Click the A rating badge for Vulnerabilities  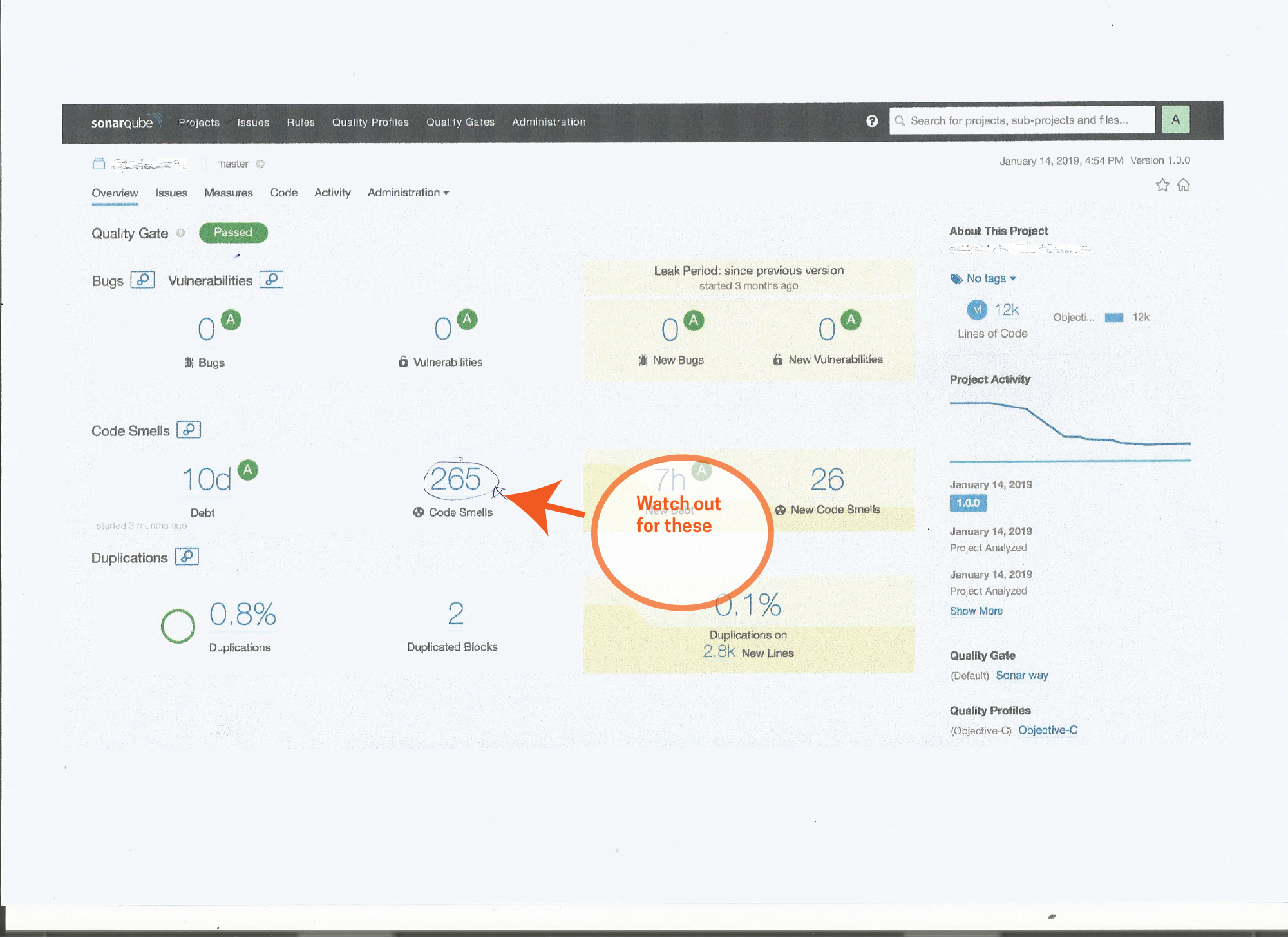coord(467,319)
